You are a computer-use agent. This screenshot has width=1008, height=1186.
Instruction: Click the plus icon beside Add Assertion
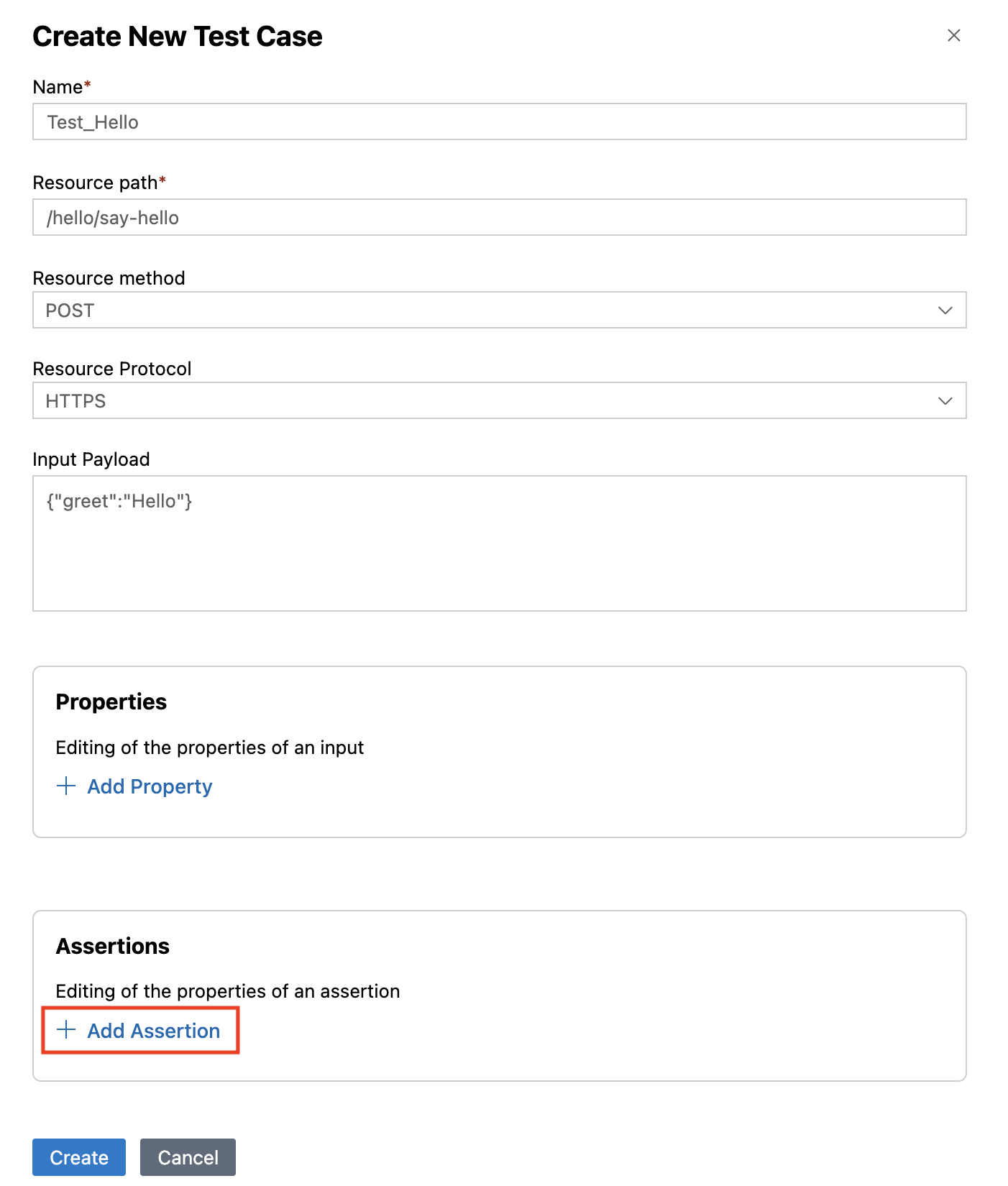pos(66,1029)
